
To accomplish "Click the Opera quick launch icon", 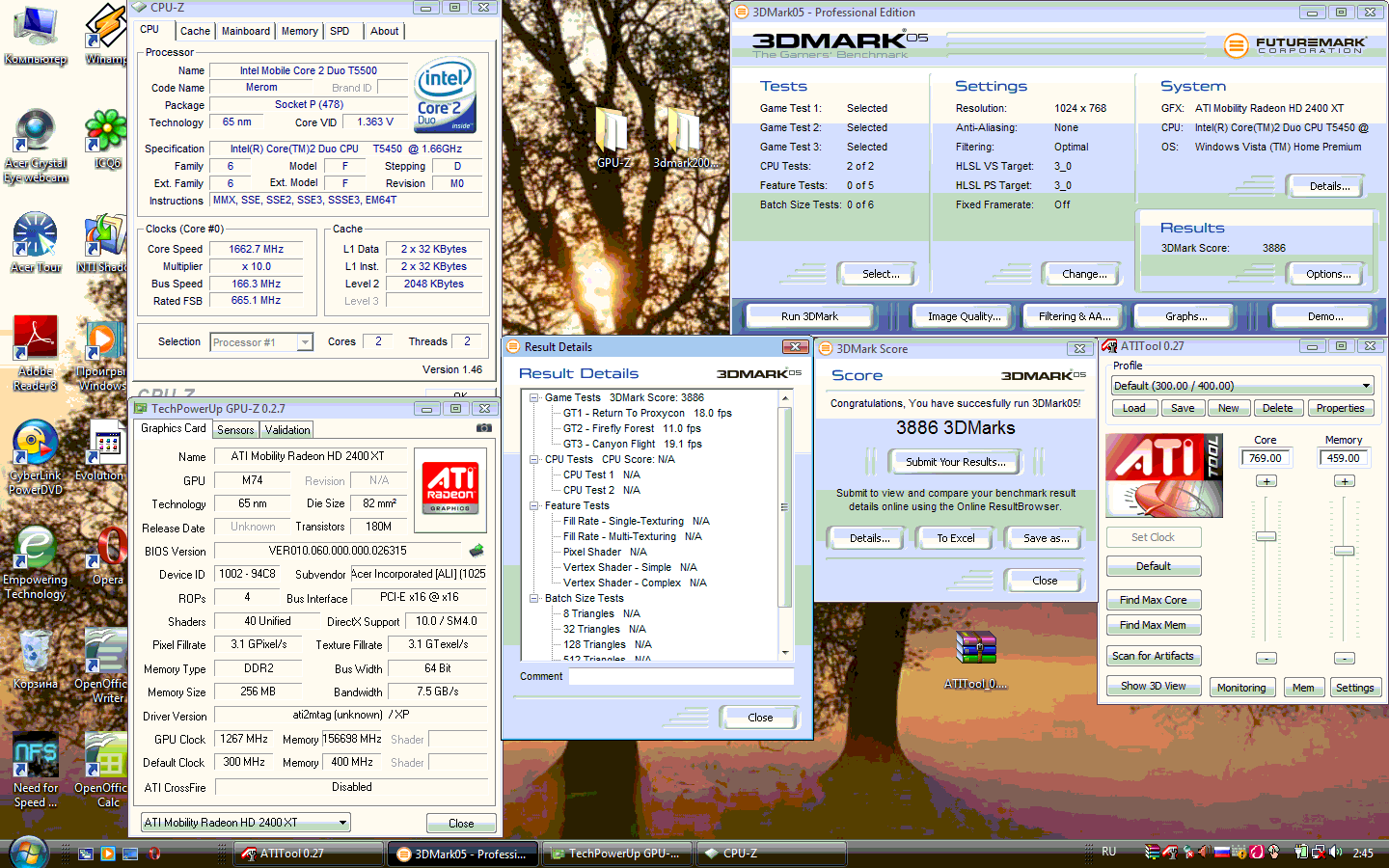I will pos(153,854).
